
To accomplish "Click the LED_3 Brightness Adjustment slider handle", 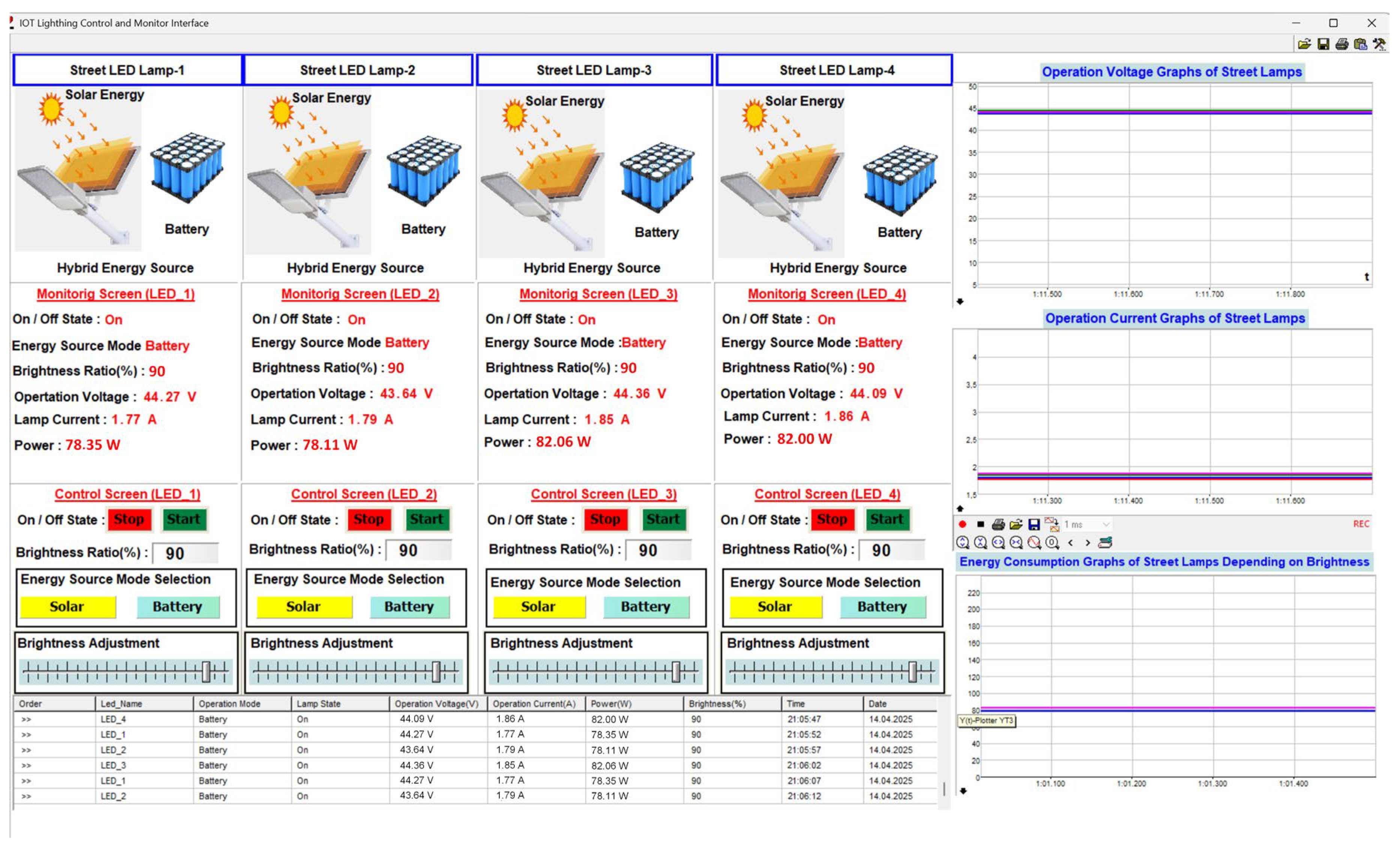I will [x=676, y=671].
